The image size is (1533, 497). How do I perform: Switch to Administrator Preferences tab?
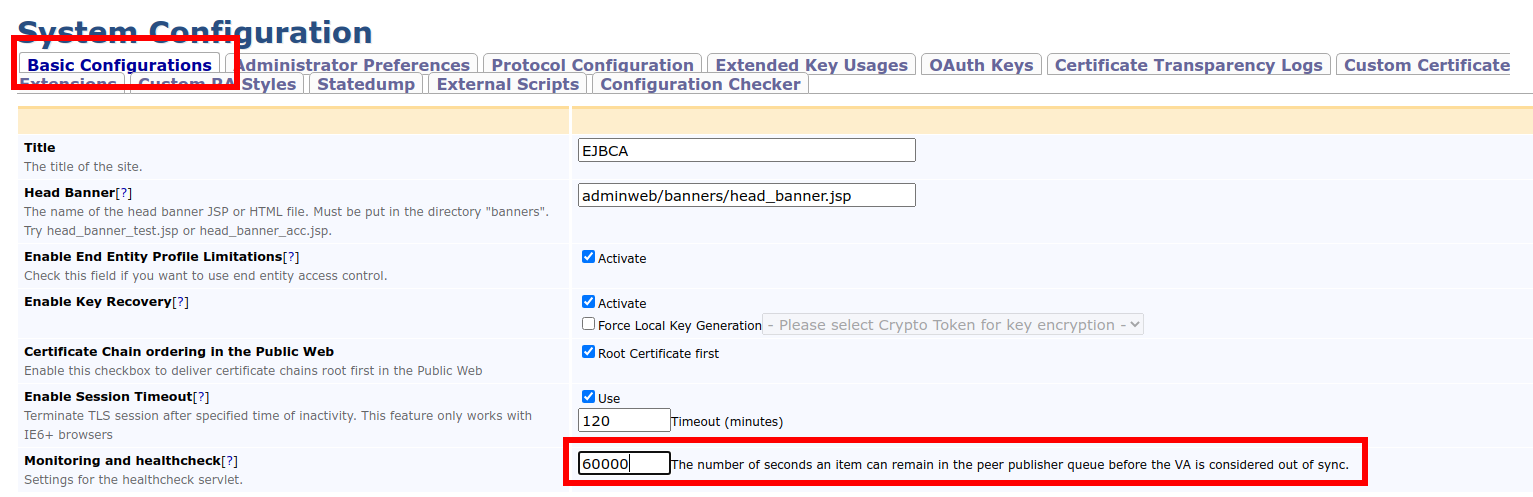point(351,65)
